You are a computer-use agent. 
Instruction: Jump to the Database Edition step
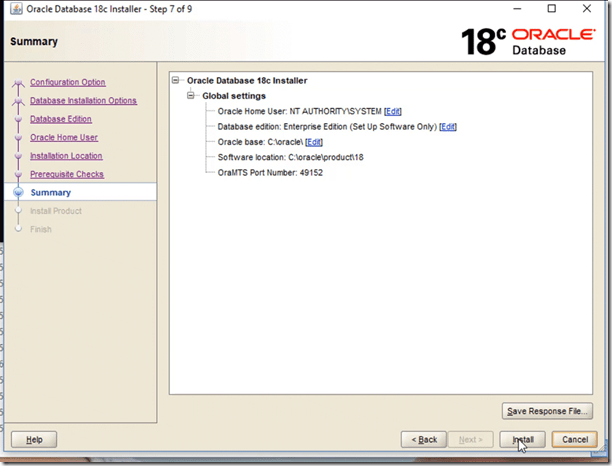(60, 119)
